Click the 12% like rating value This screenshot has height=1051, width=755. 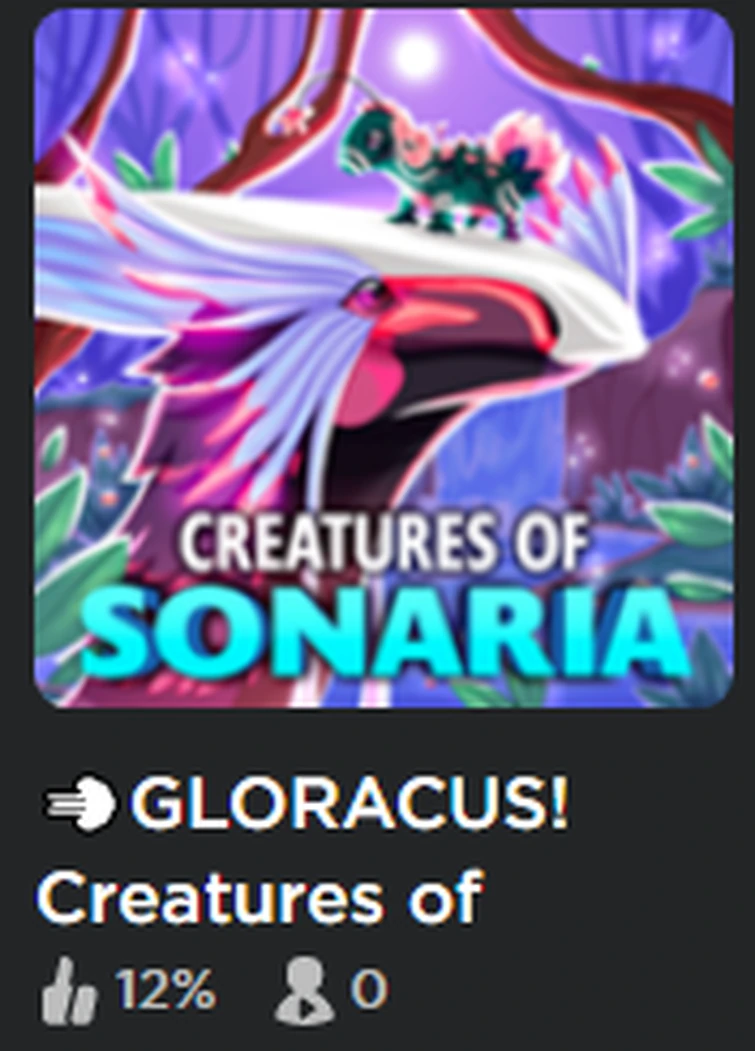[x=165, y=989]
